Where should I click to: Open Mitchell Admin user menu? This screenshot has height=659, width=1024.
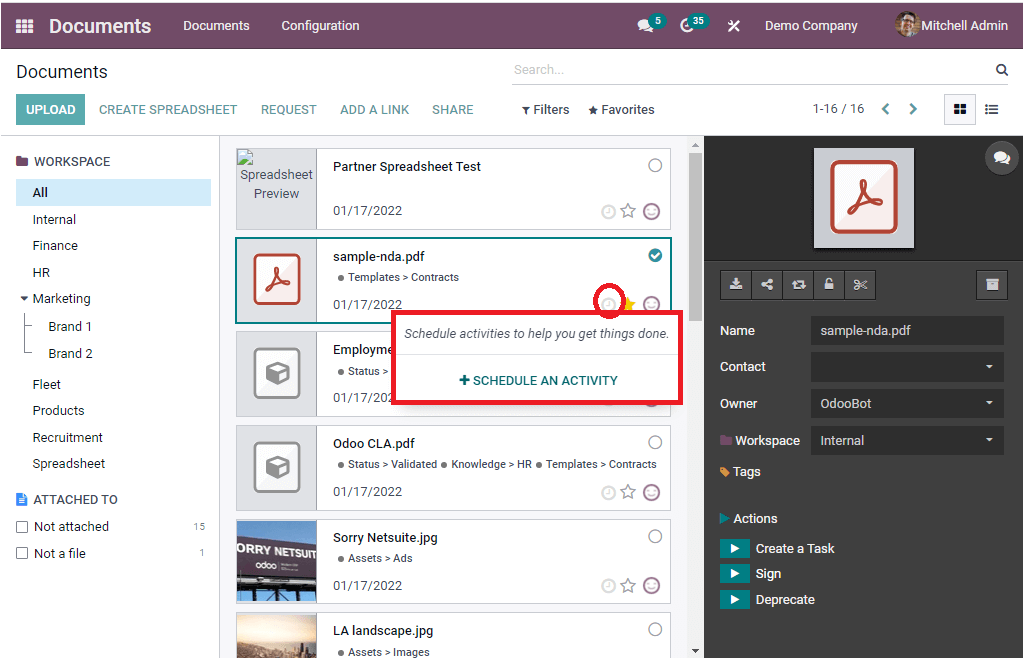[952, 25]
